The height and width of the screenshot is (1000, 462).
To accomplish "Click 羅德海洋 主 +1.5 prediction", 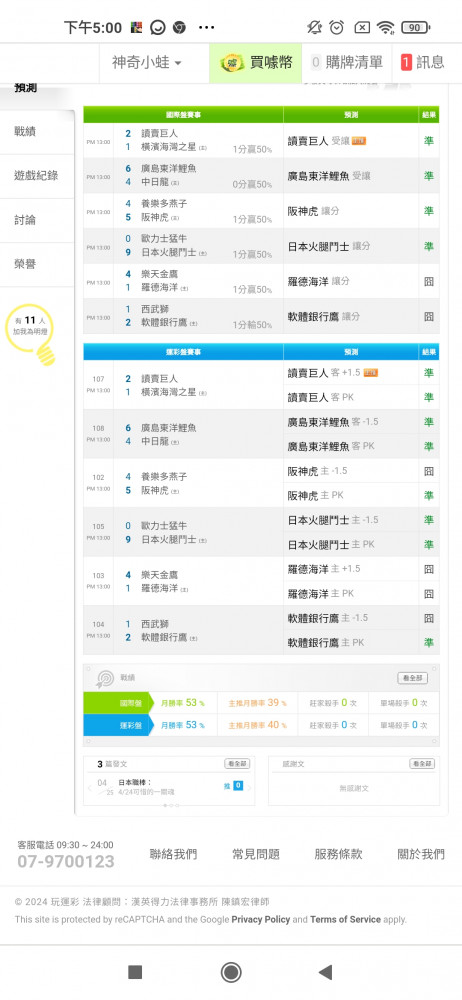I will pos(324,569).
